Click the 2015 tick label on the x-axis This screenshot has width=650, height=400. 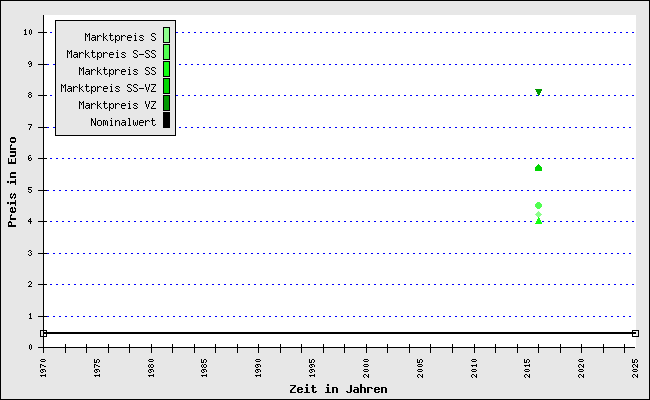528,366
